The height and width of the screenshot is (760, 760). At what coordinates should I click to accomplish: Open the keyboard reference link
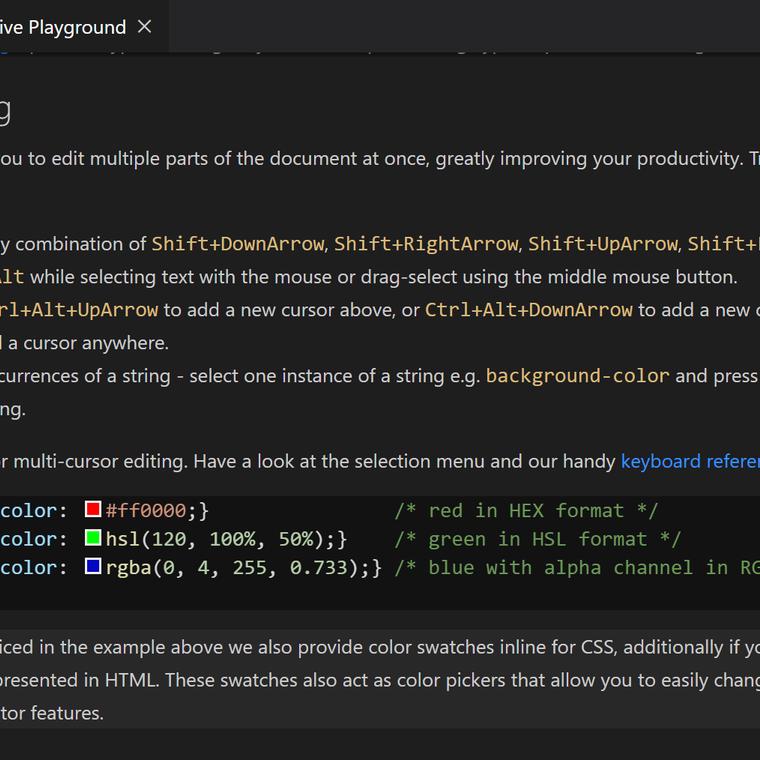click(690, 461)
